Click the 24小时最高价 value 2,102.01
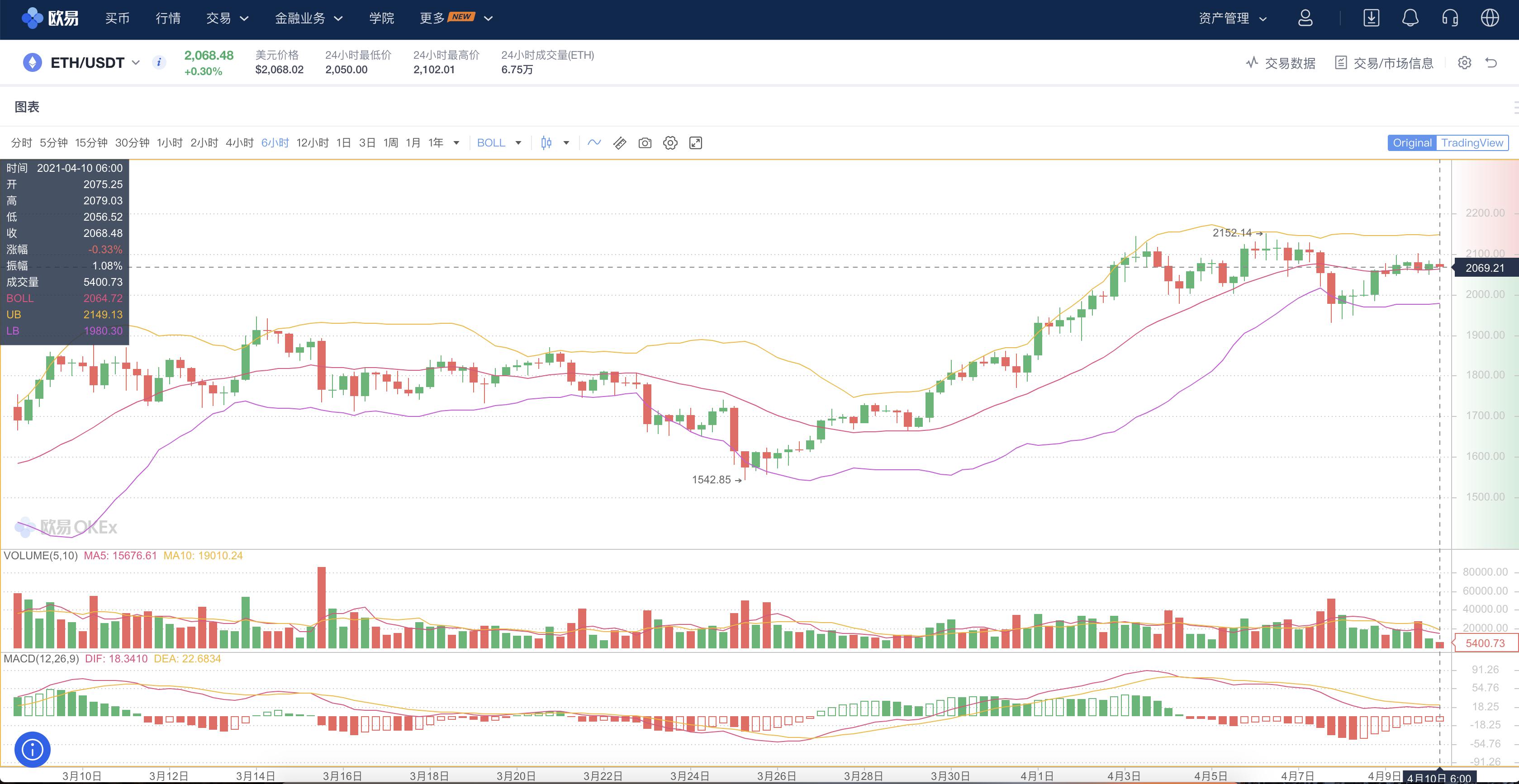This screenshot has width=1519, height=784. pos(434,70)
